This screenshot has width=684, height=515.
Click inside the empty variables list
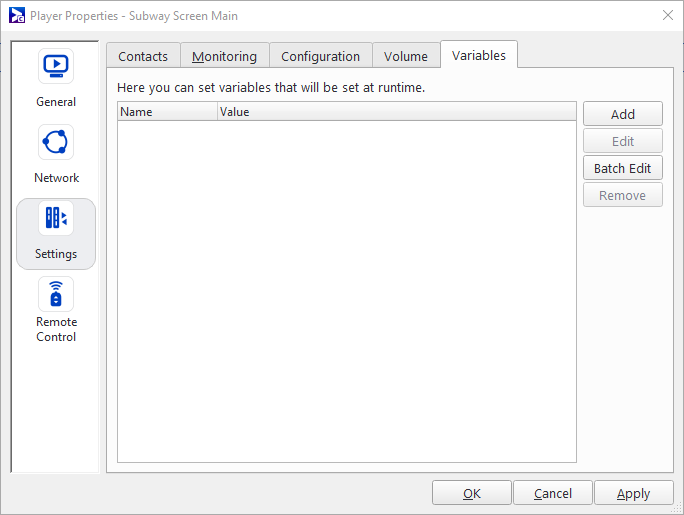[x=346, y=290]
